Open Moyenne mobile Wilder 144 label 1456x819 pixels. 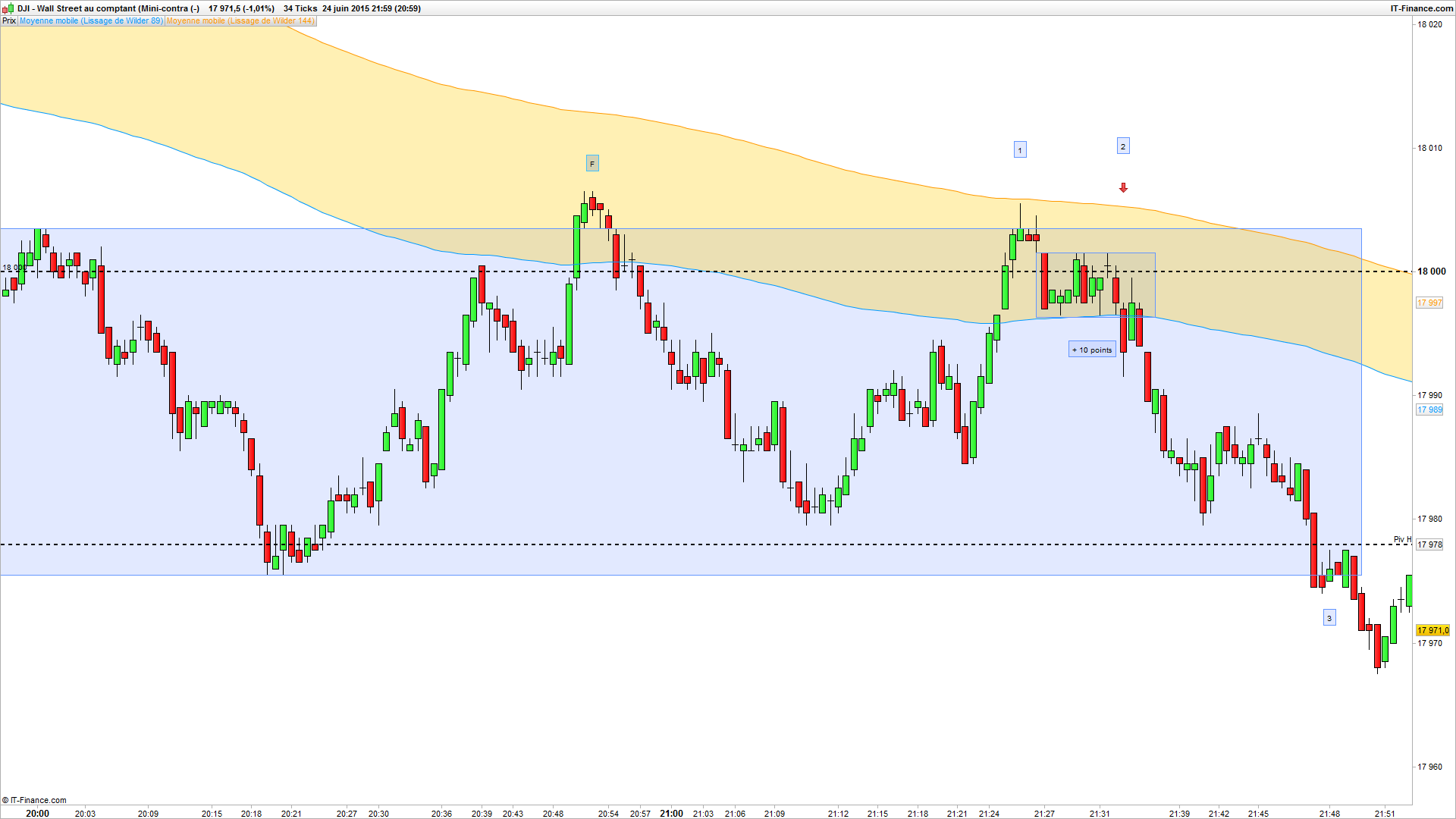pyautogui.click(x=240, y=21)
